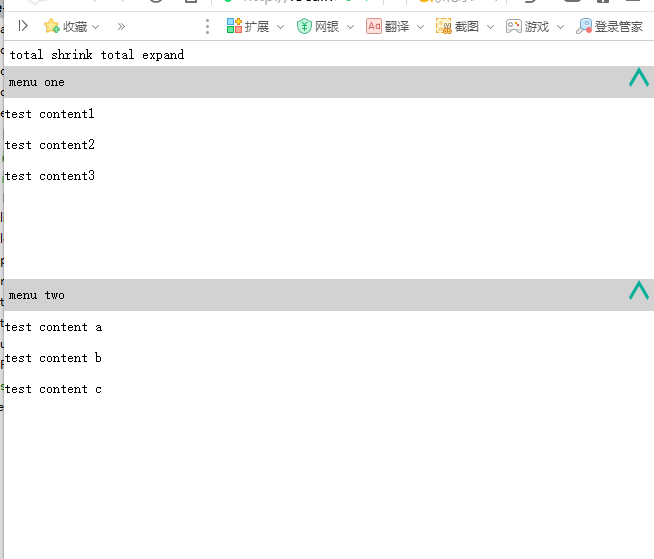Image resolution: width=654 pixels, height=559 pixels.
Task: Click the sidebar toggle icon left of 收藏
Action: pos(23,26)
